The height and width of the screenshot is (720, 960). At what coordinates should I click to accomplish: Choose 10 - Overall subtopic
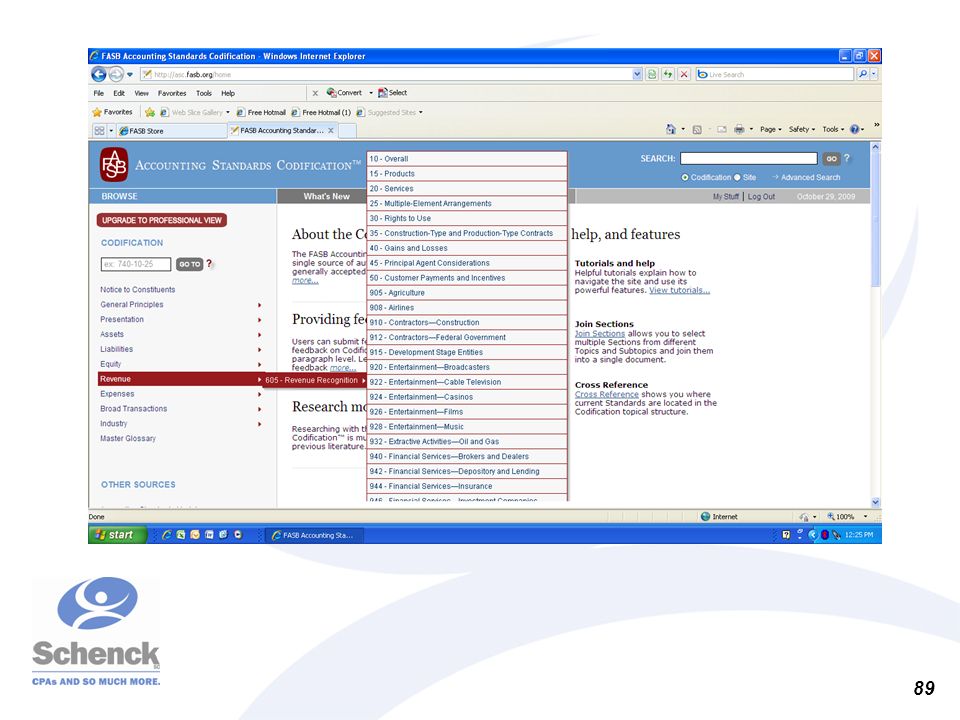tap(467, 159)
